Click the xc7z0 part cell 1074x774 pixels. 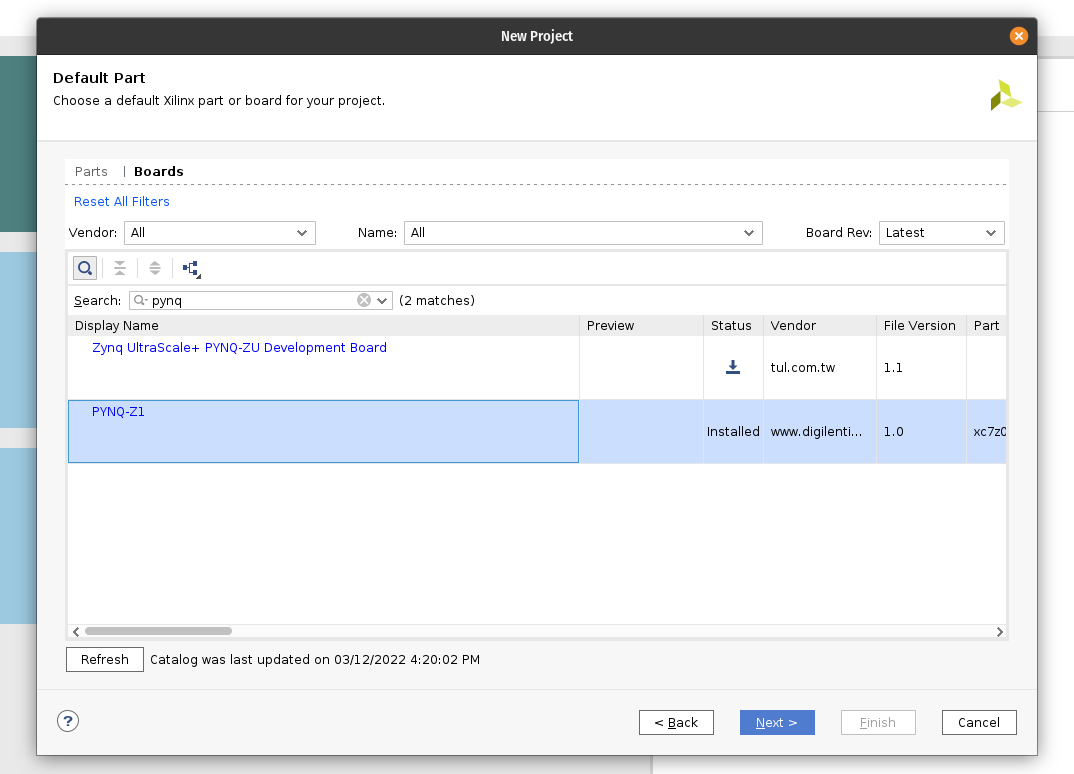tap(986, 432)
